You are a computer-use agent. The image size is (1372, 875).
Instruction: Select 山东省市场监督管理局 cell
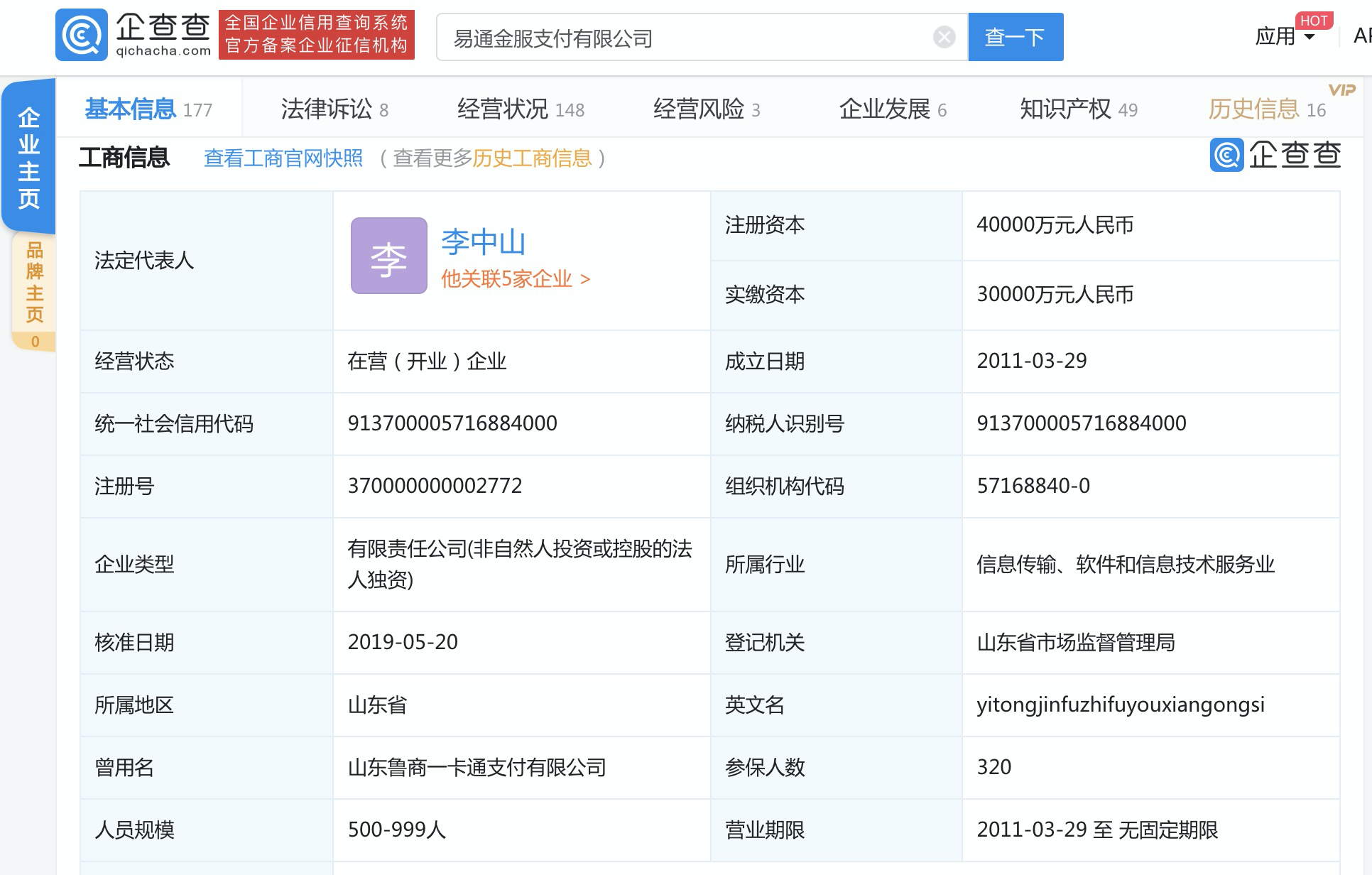pos(1150,642)
